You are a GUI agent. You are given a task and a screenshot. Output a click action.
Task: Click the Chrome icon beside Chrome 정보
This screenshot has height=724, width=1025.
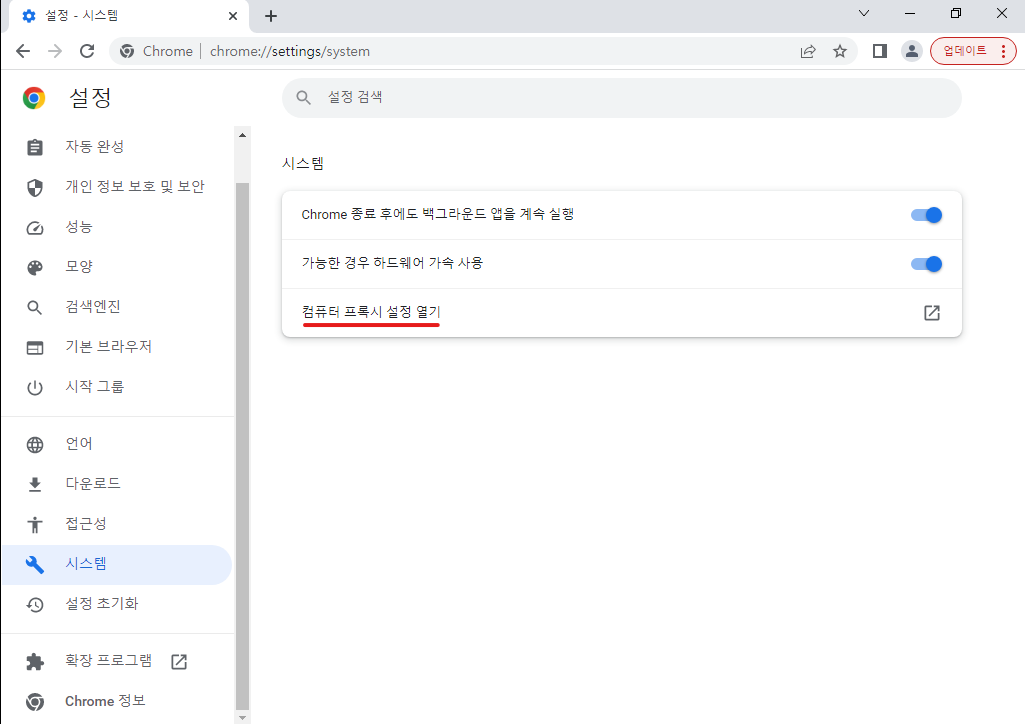[x=35, y=702]
